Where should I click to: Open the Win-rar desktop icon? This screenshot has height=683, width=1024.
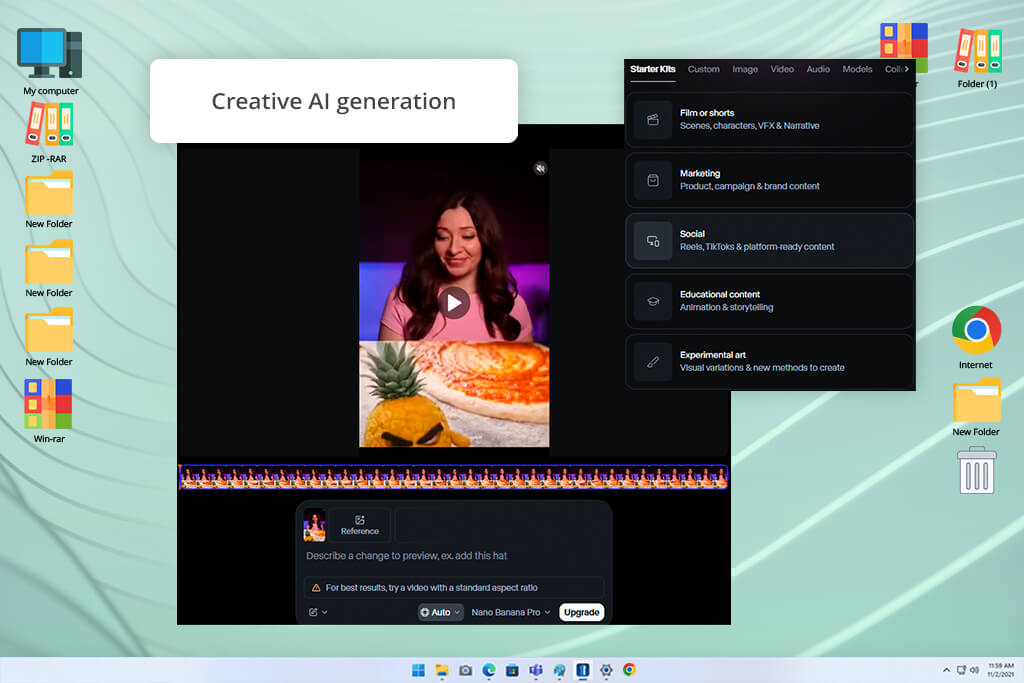coord(49,411)
